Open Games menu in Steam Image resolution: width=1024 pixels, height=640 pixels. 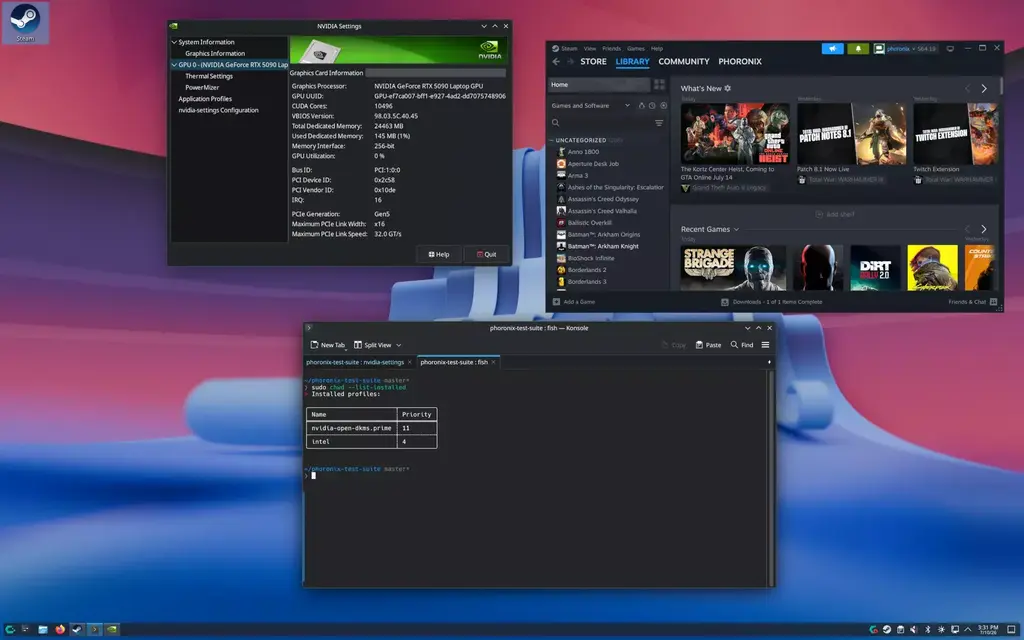635,48
